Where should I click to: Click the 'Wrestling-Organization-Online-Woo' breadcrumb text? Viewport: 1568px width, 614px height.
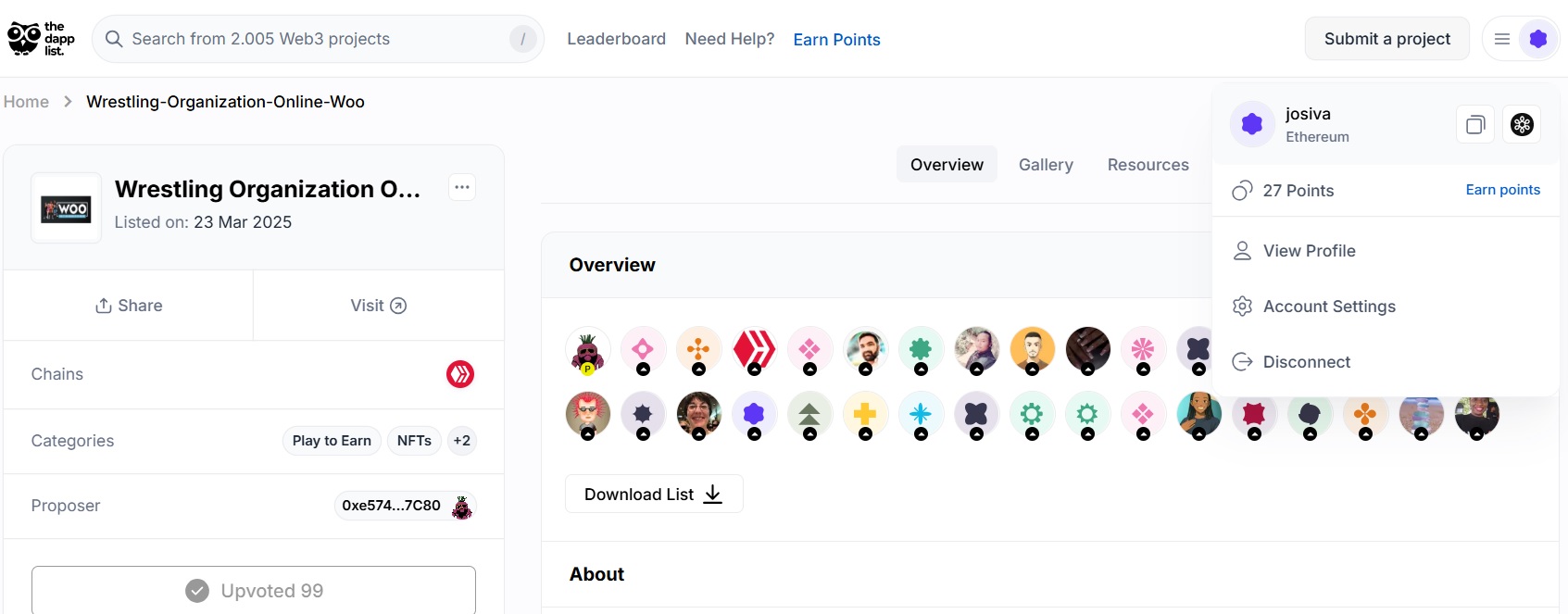(x=225, y=102)
